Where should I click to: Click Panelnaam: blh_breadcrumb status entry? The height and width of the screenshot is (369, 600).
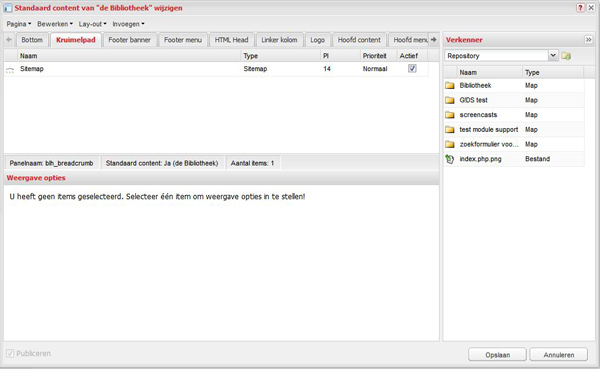tap(51, 163)
